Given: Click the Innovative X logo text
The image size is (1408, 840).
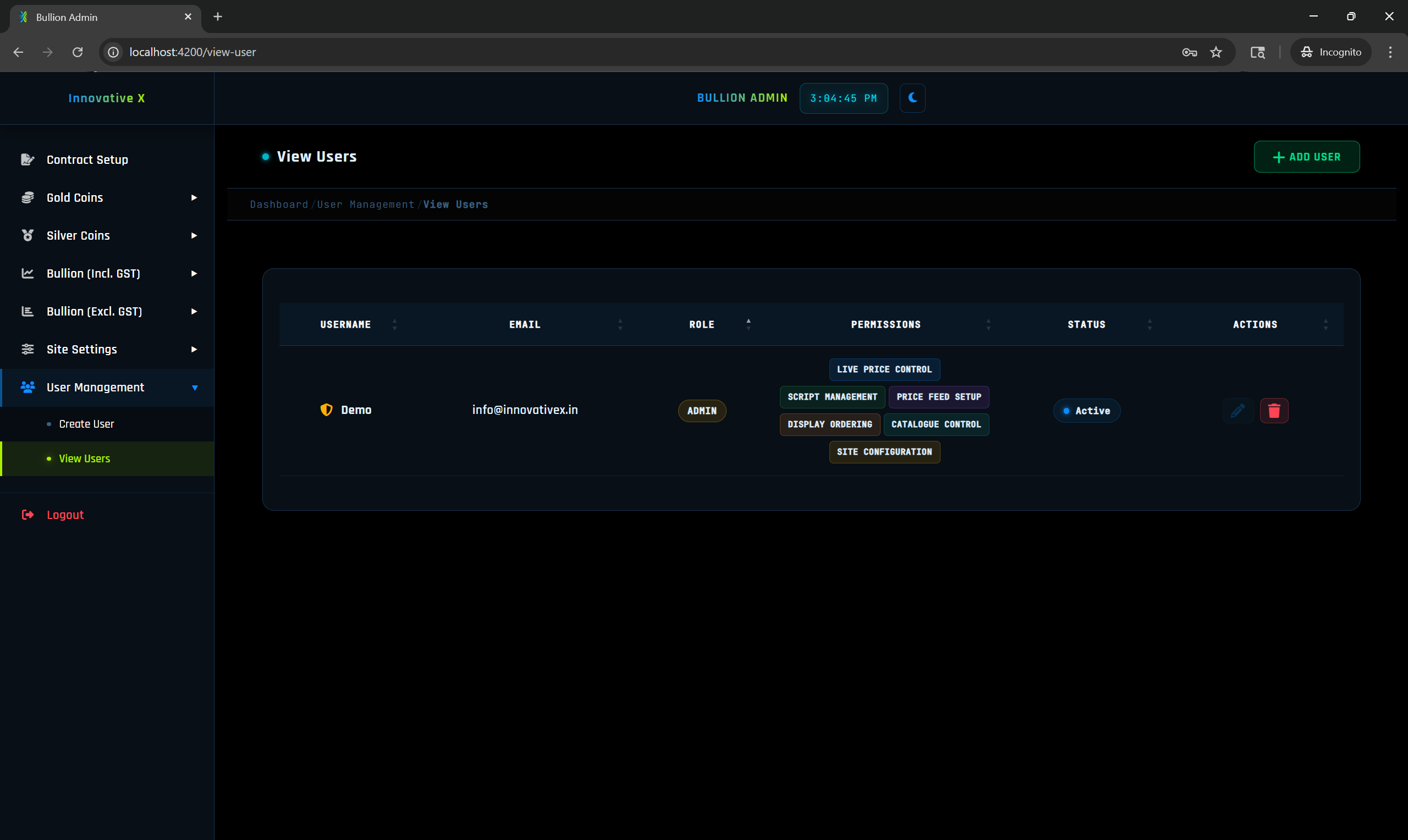Looking at the screenshot, I should pyautogui.click(x=107, y=98).
